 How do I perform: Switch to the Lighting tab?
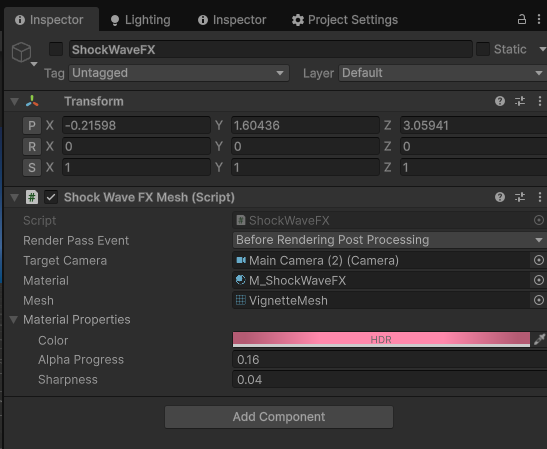coord(141,20)
